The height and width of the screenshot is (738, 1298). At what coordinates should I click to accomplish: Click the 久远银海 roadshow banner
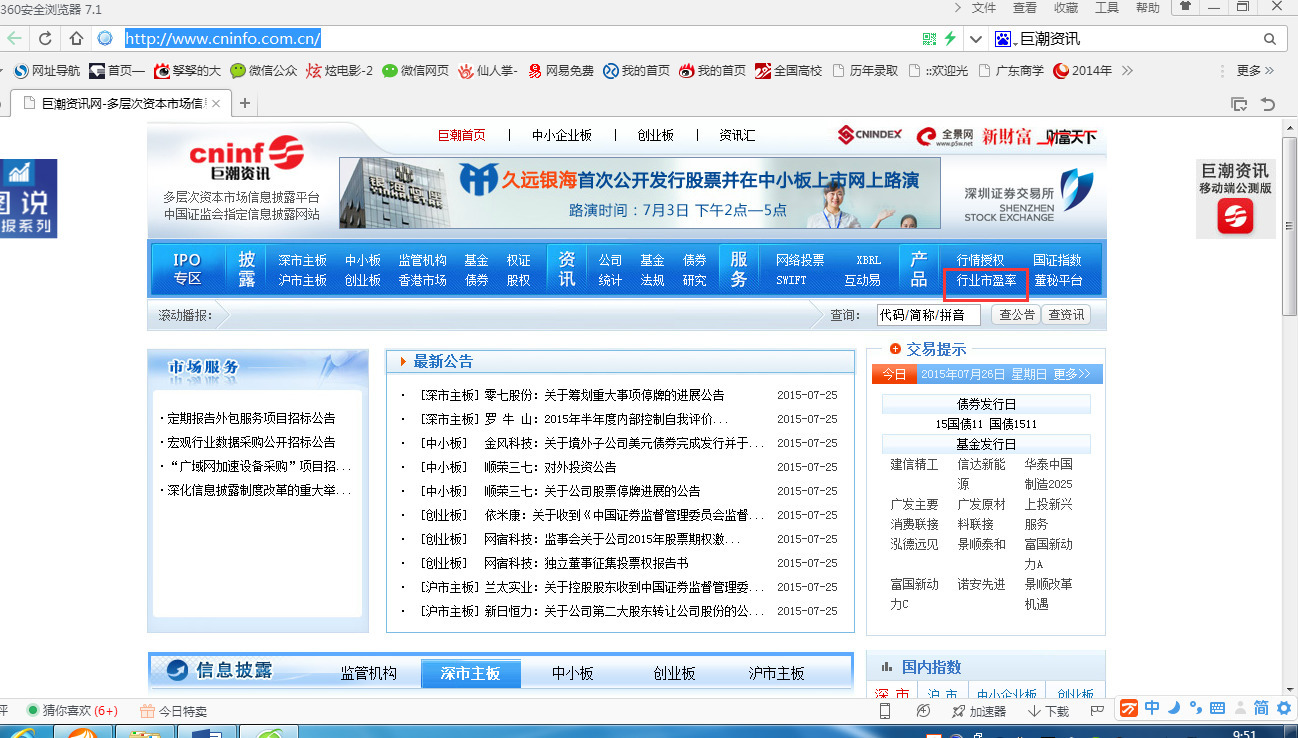[x=640, y=193]
